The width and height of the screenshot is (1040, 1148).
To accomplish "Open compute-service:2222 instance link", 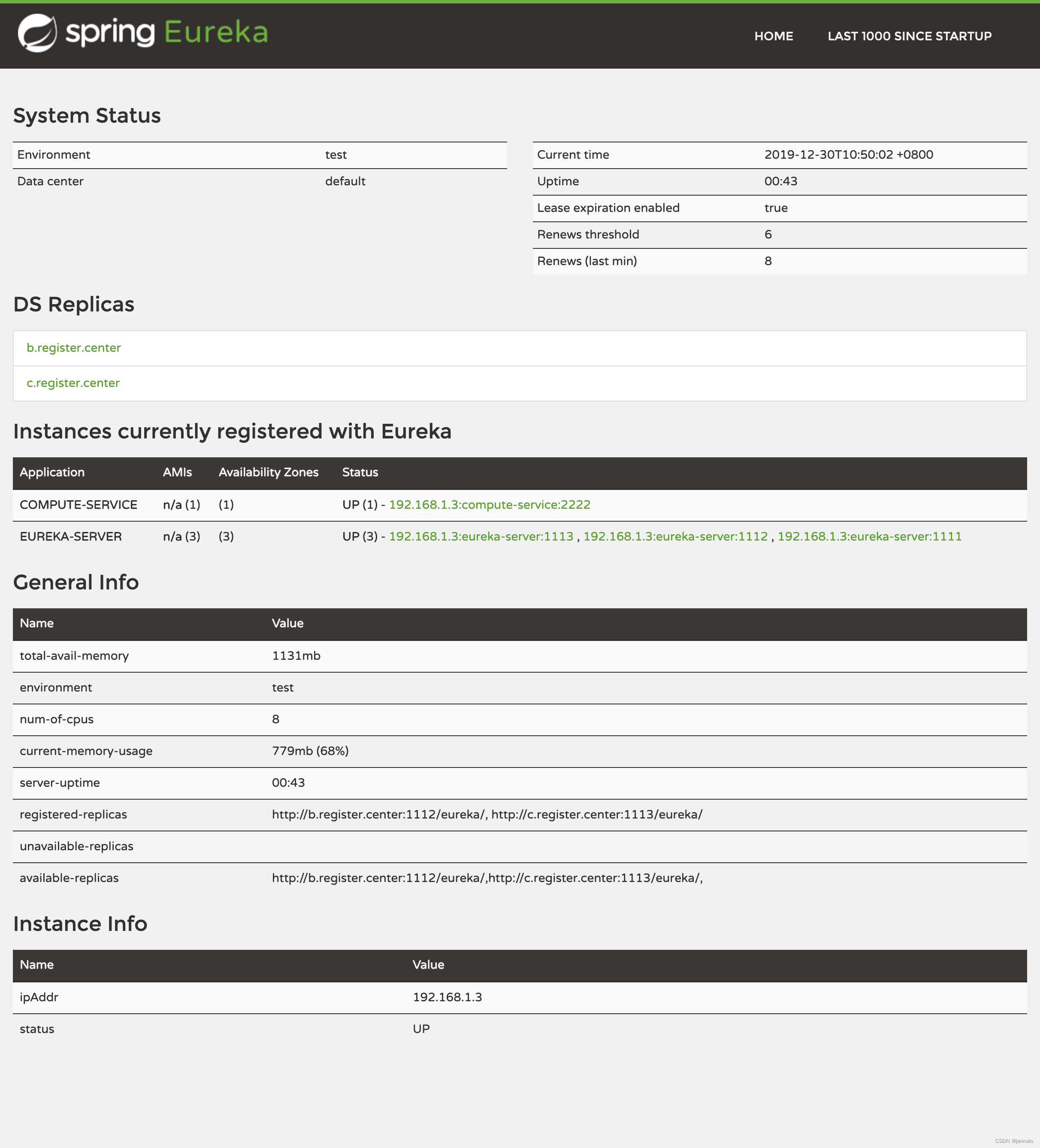I will [489, 505].
